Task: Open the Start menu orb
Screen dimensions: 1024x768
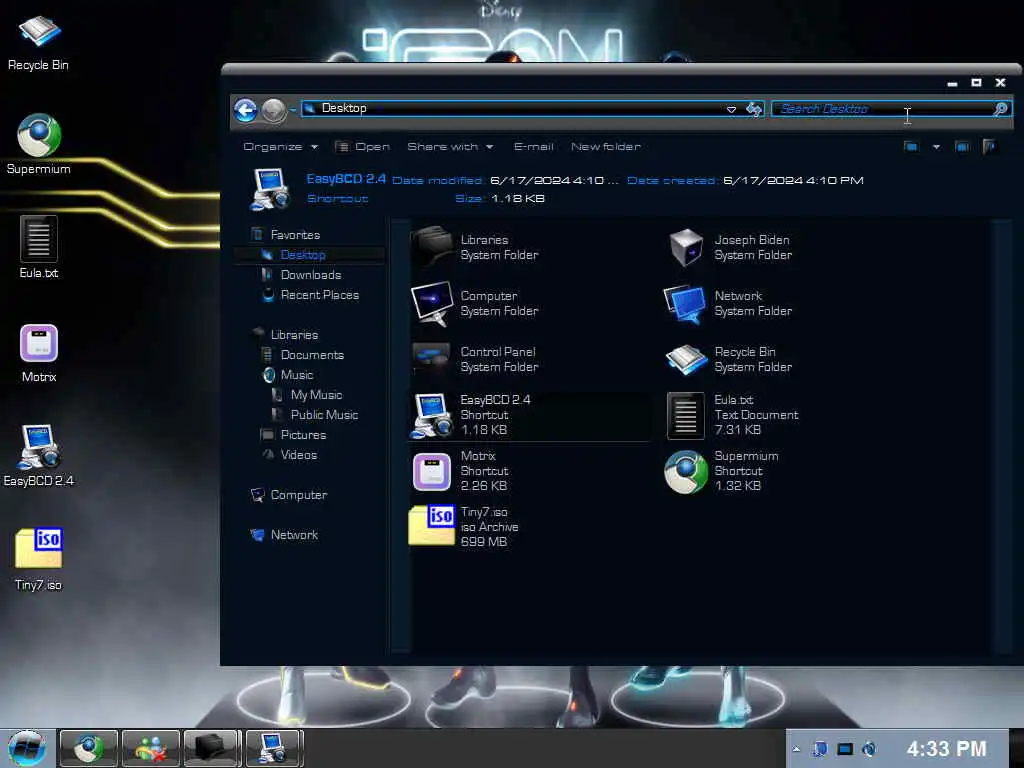Action: click(x=27, y=748)
